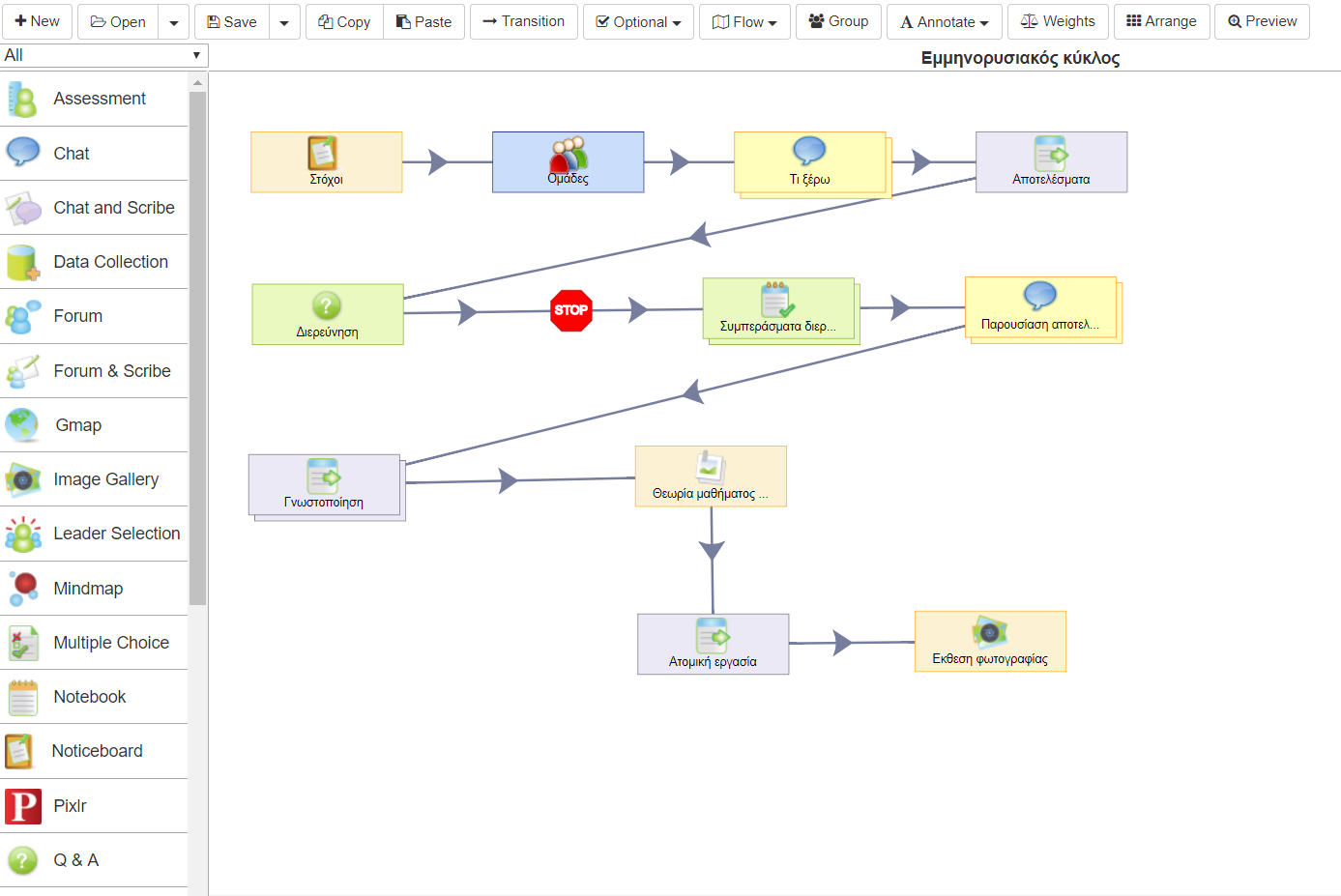The height and width of the screenshot is (896, 1341).
Task: Click the Data Collection tool icon
Action: coord(23,262)
